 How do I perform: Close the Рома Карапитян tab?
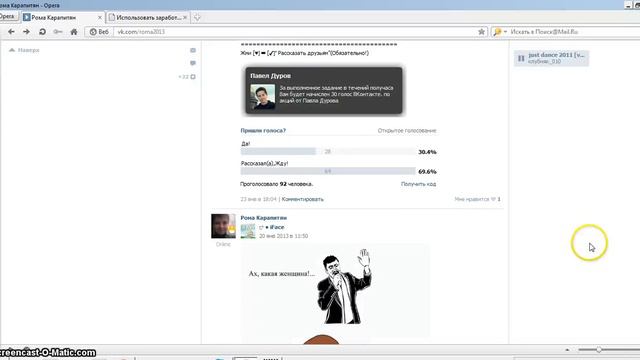[x=100, y=18]
